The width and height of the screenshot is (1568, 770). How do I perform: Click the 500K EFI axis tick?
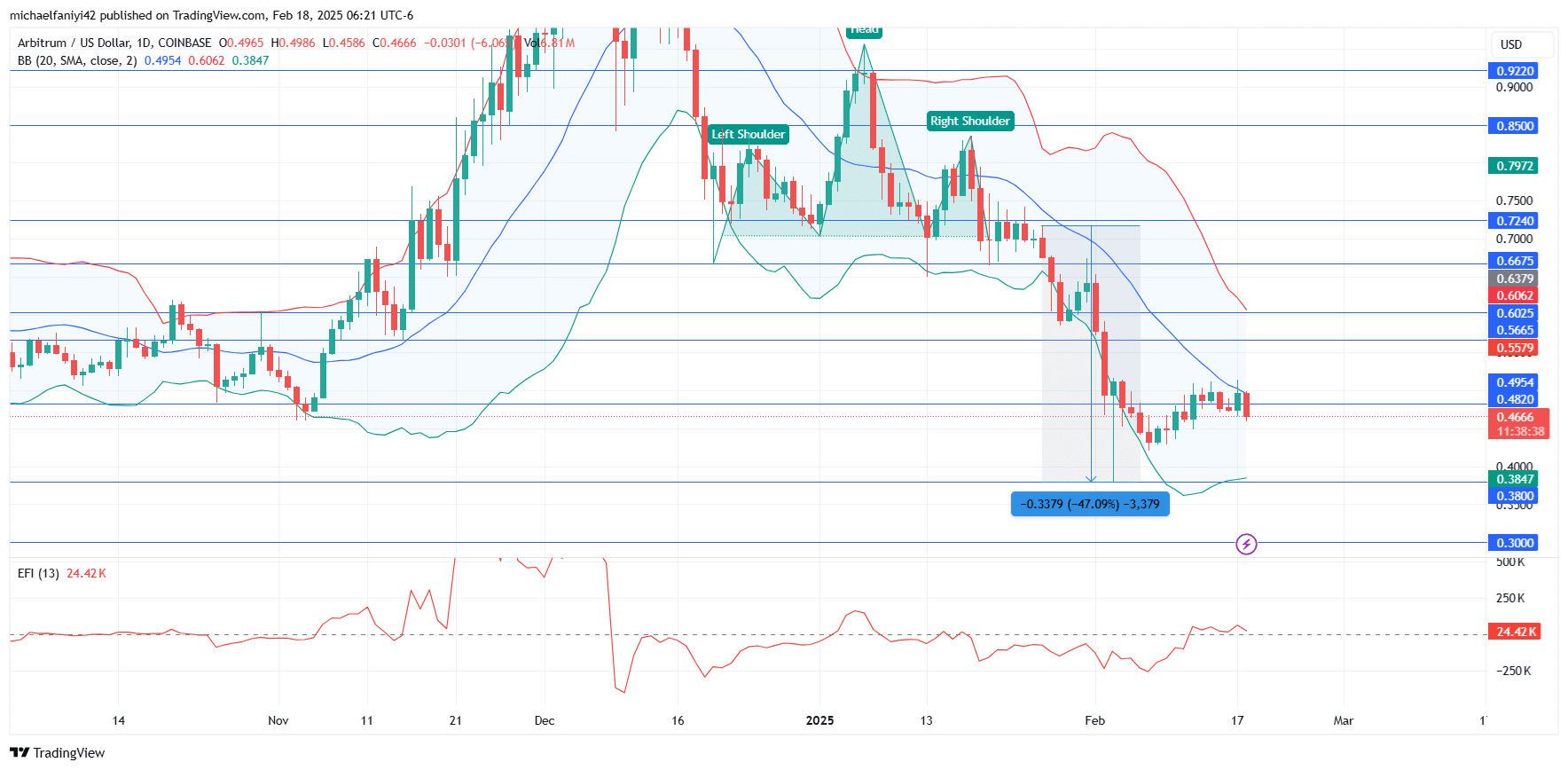[1510, 562]
